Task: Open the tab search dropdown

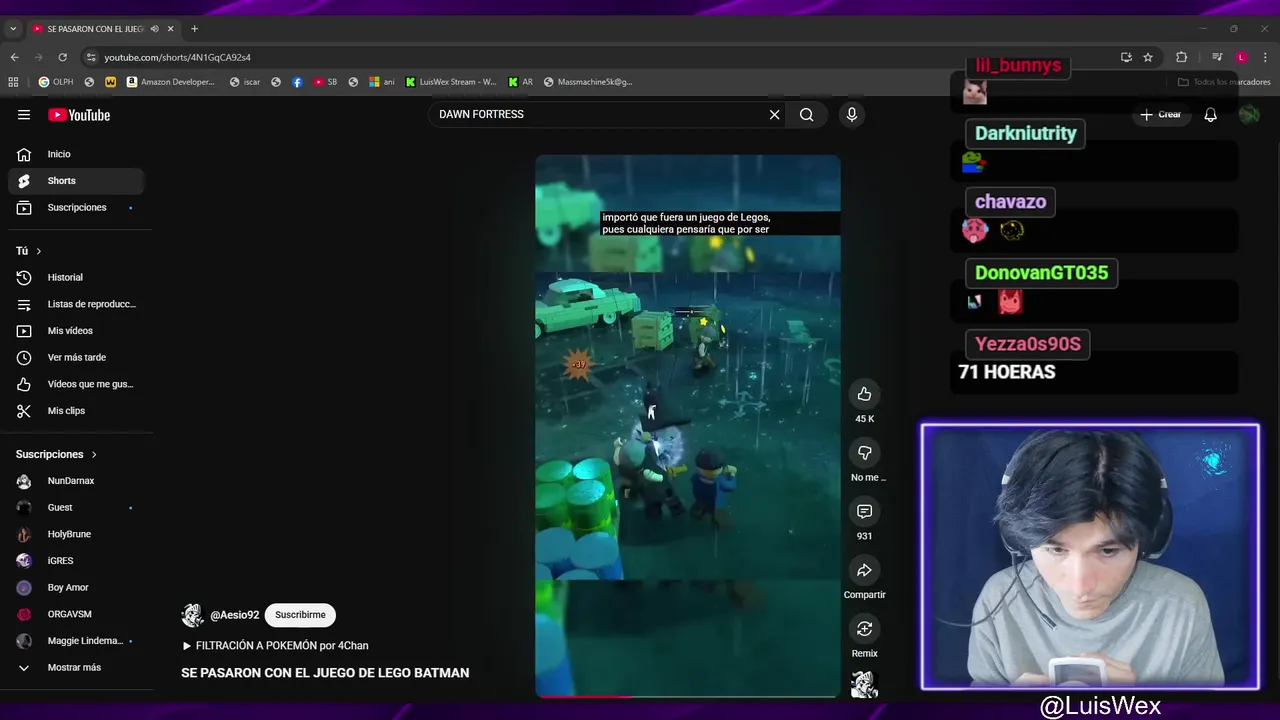Action: tap(13, 29)
